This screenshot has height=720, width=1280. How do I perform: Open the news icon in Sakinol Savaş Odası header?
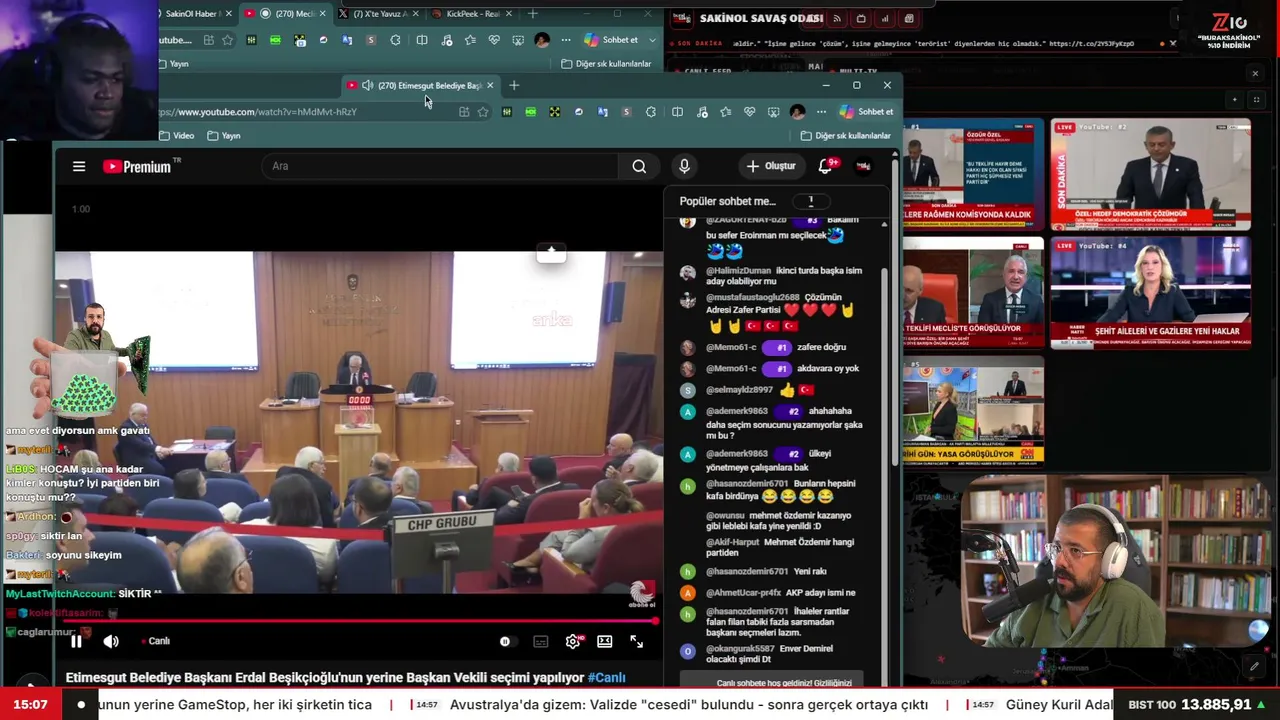909,19
